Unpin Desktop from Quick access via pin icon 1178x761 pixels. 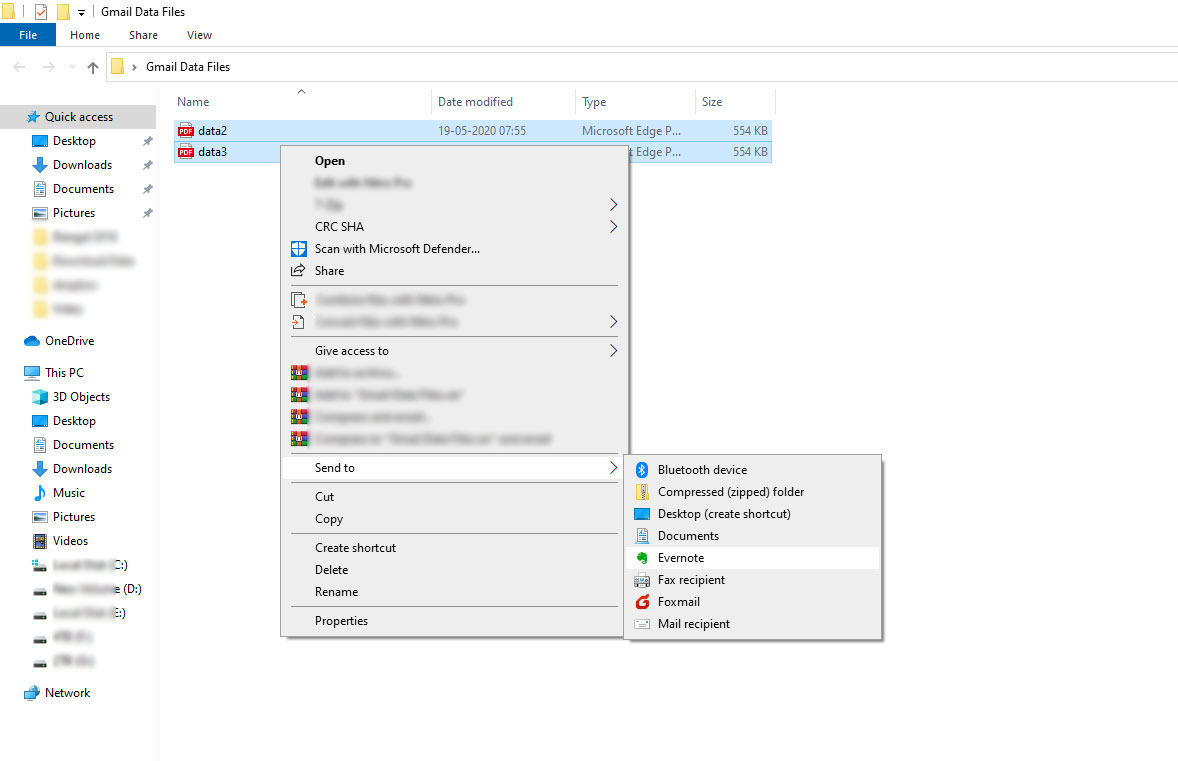pos(147,141)
